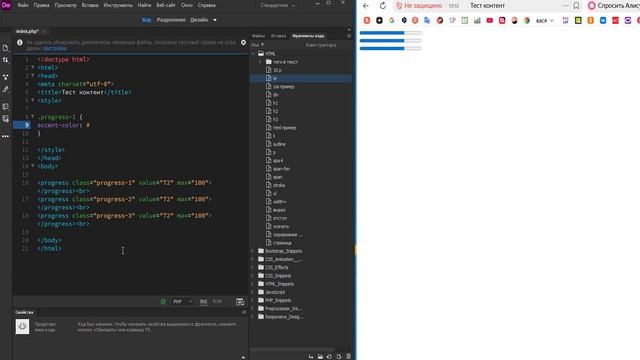Screen dimensions: 640x360
Task: Expand the JavaScript folder
Action: pyautogui.click(x=253, y=292)
